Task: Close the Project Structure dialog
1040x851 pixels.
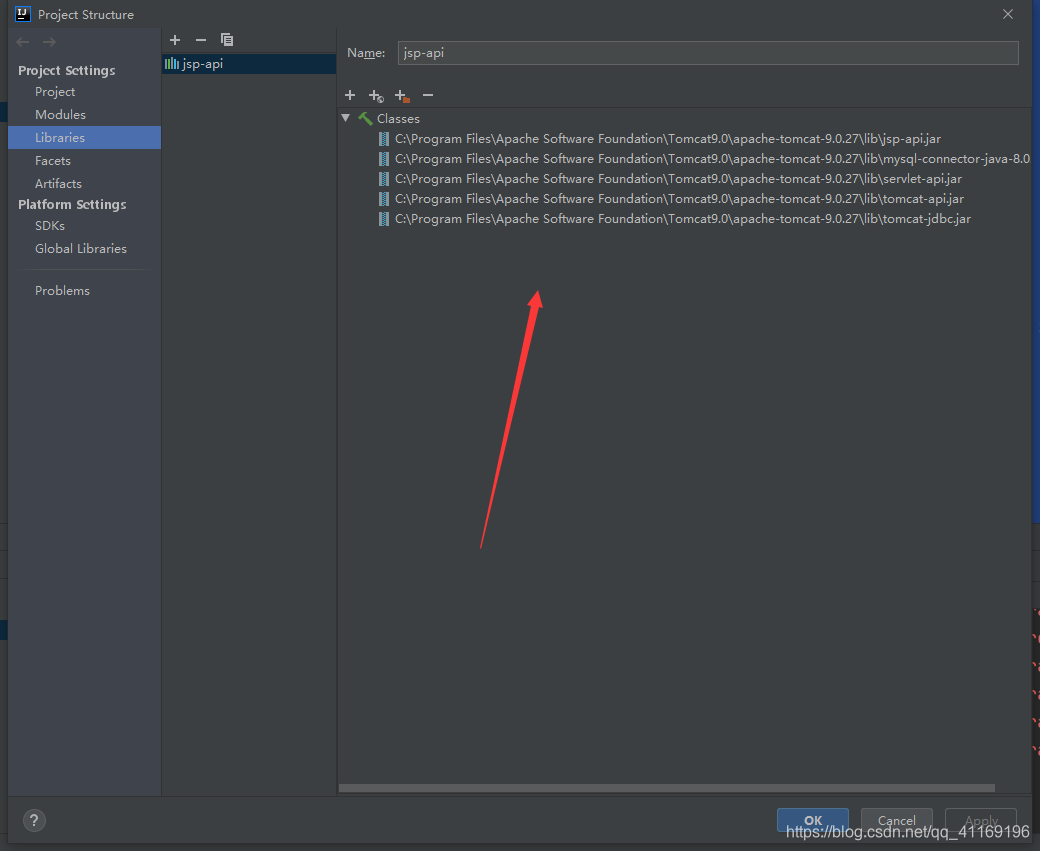Action: pyautogui.click(x=1008, y=14)
